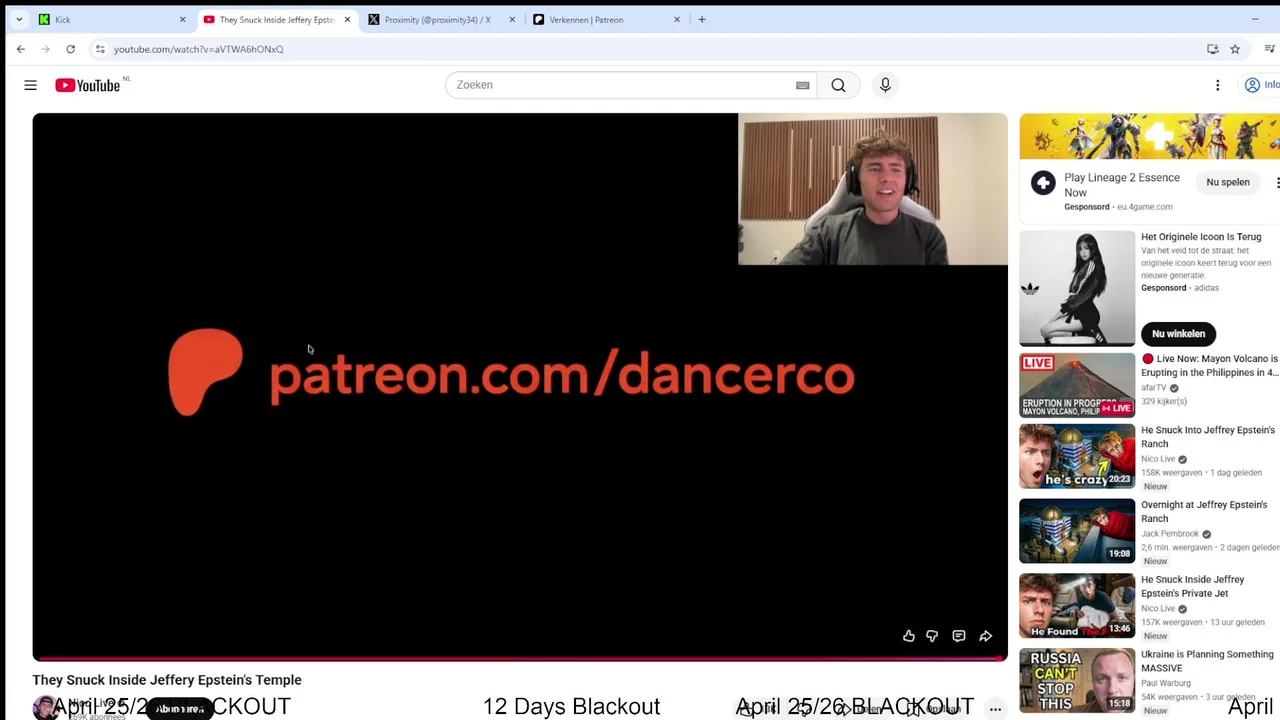The width and height of the screenshot is (1280, 720).
Task: Click the afarTV channel name
Action: [1154, 388]
